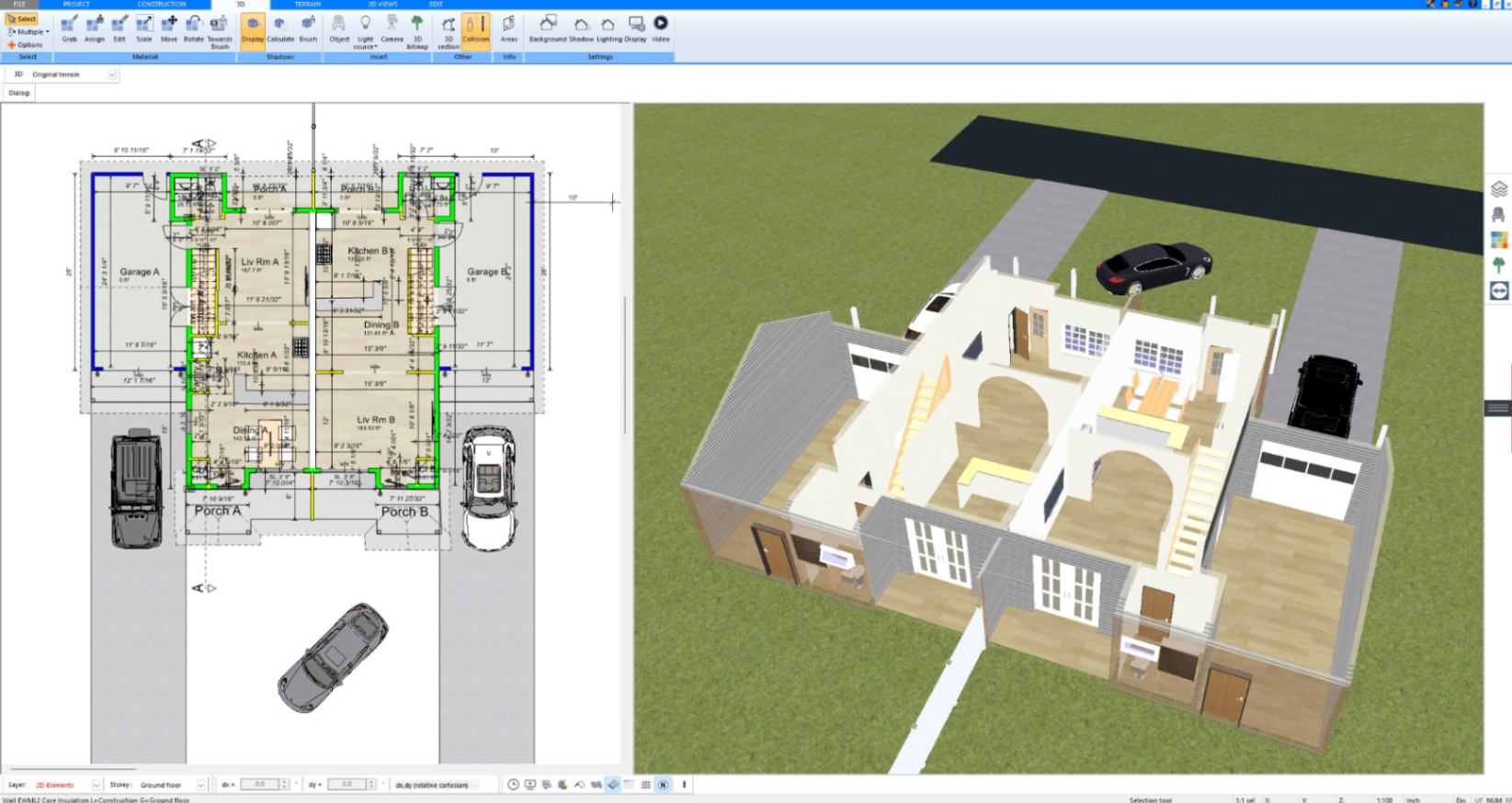
Task: Select the shadow Brush tool
Action: tap(308, 29)
